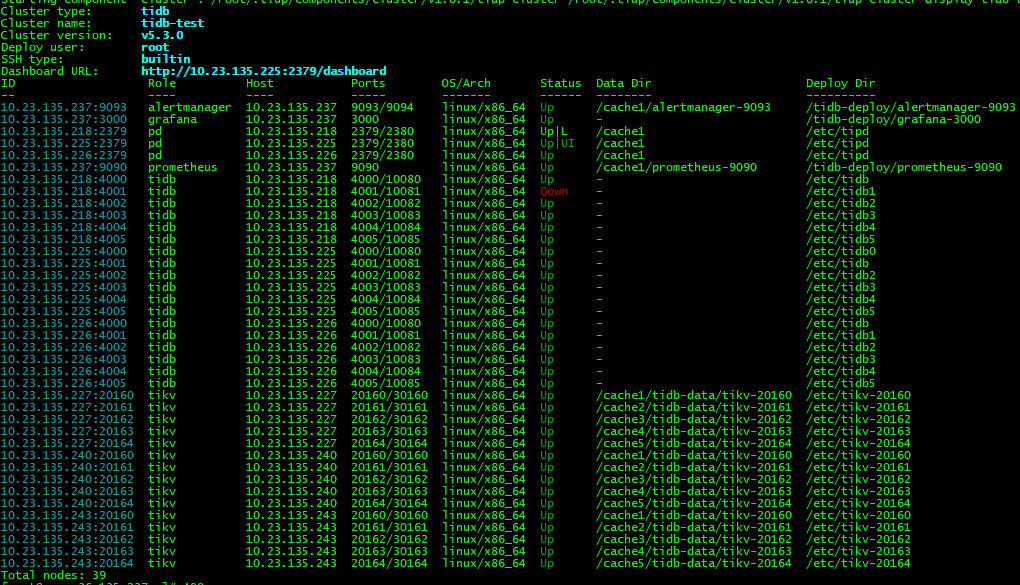
Task: Click the Status column header
Action: tap(561, 83)
